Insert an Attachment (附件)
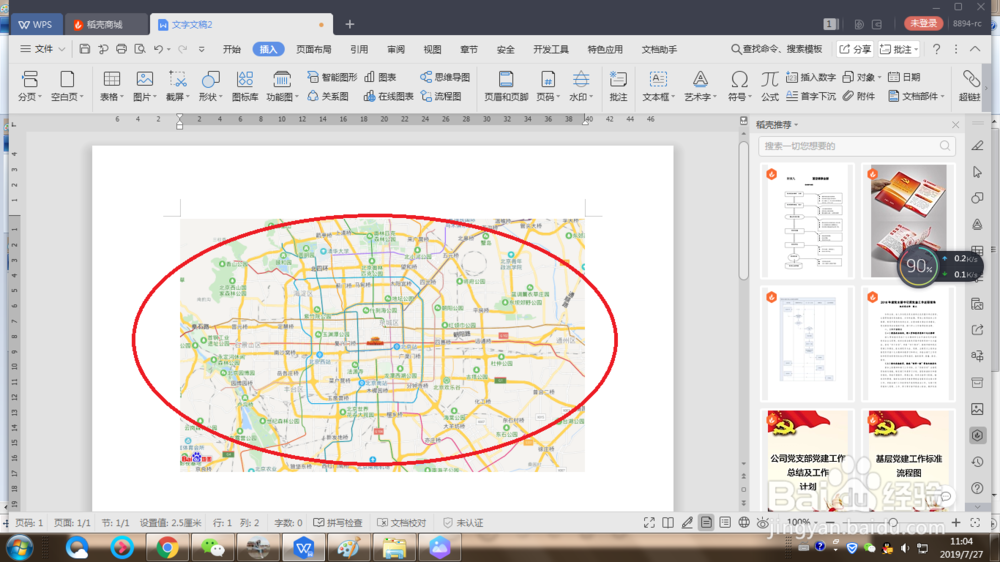 pos(858,96)
